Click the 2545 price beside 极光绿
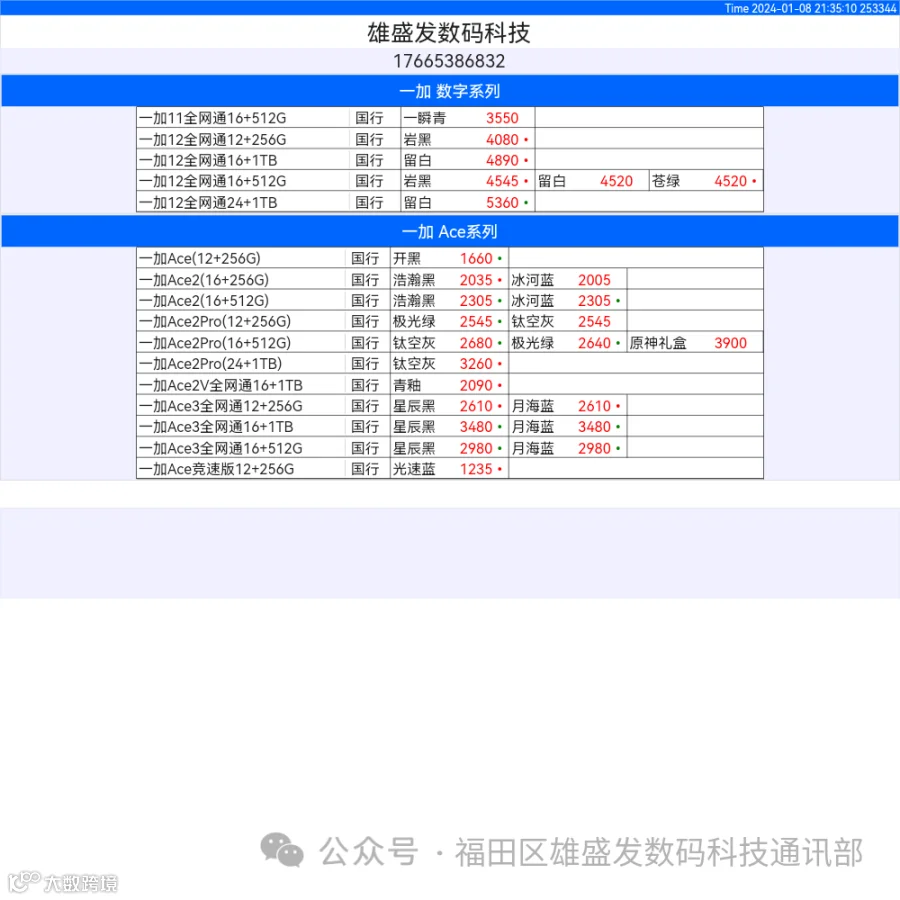 coord(476,321)
